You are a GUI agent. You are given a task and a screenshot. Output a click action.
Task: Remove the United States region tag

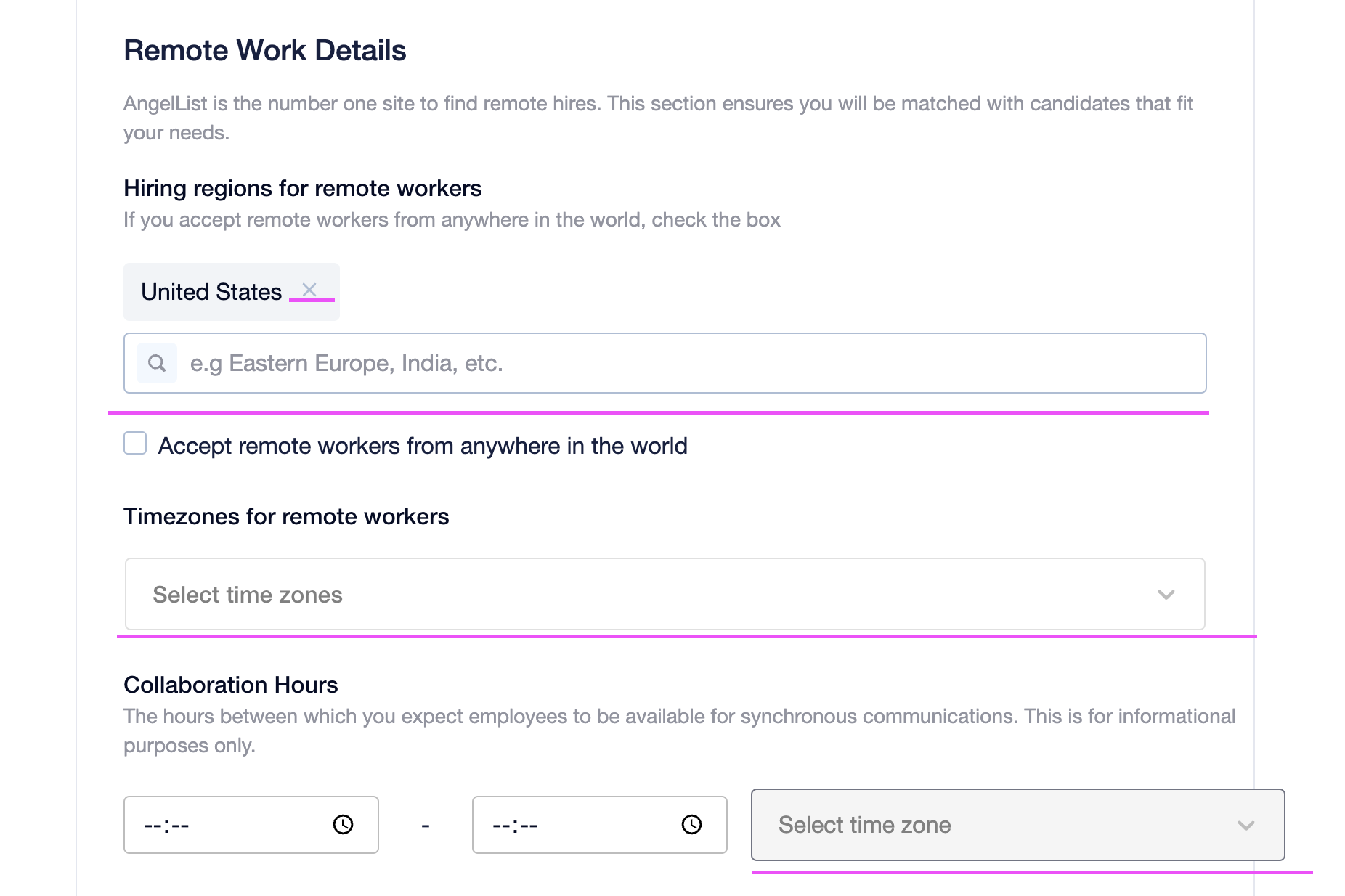tap(309, 290)
